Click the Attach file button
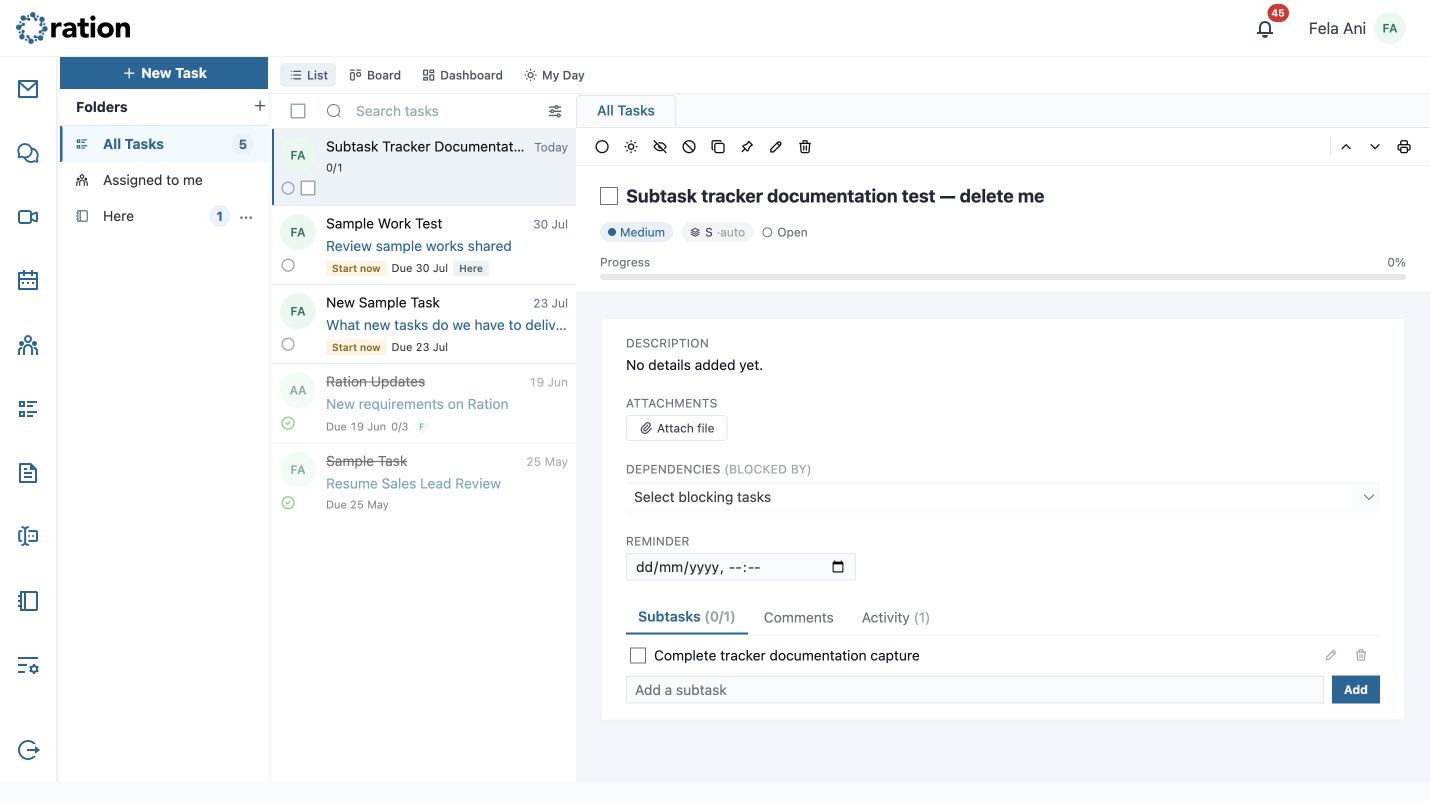Viewport: 1430px width, 801px height. [x=677, y=428]
